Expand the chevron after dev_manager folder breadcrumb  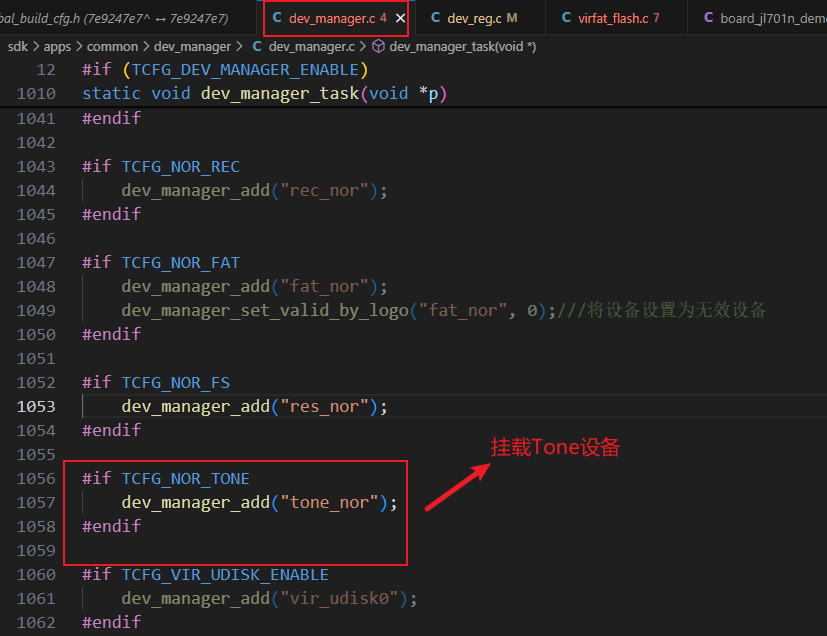click(x=239, y=46)
